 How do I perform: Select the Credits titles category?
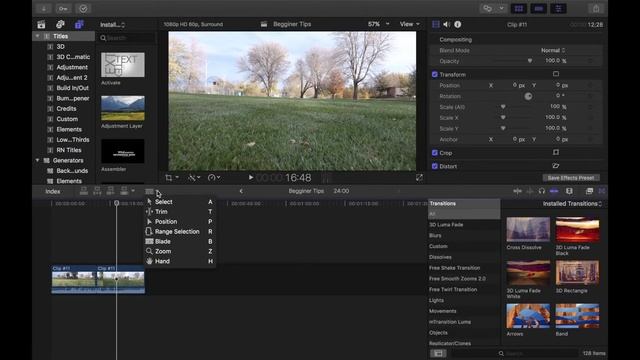click(x=66, y=109)
